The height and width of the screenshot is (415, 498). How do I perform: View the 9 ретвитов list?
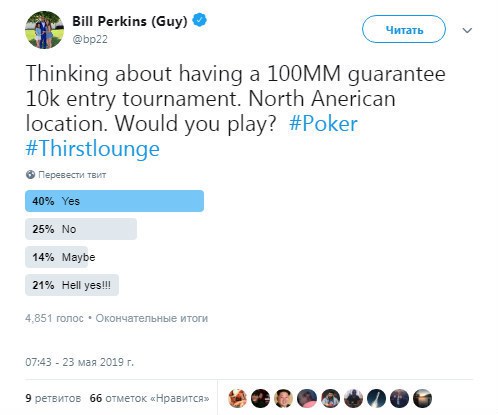pos(53,398)
